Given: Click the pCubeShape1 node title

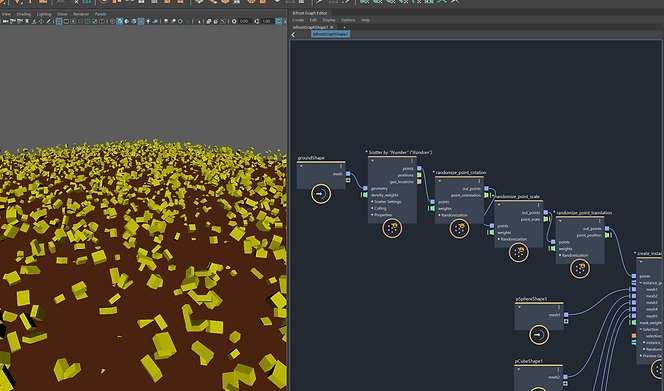Looking at the screenshot, I should tap(529, 361).
